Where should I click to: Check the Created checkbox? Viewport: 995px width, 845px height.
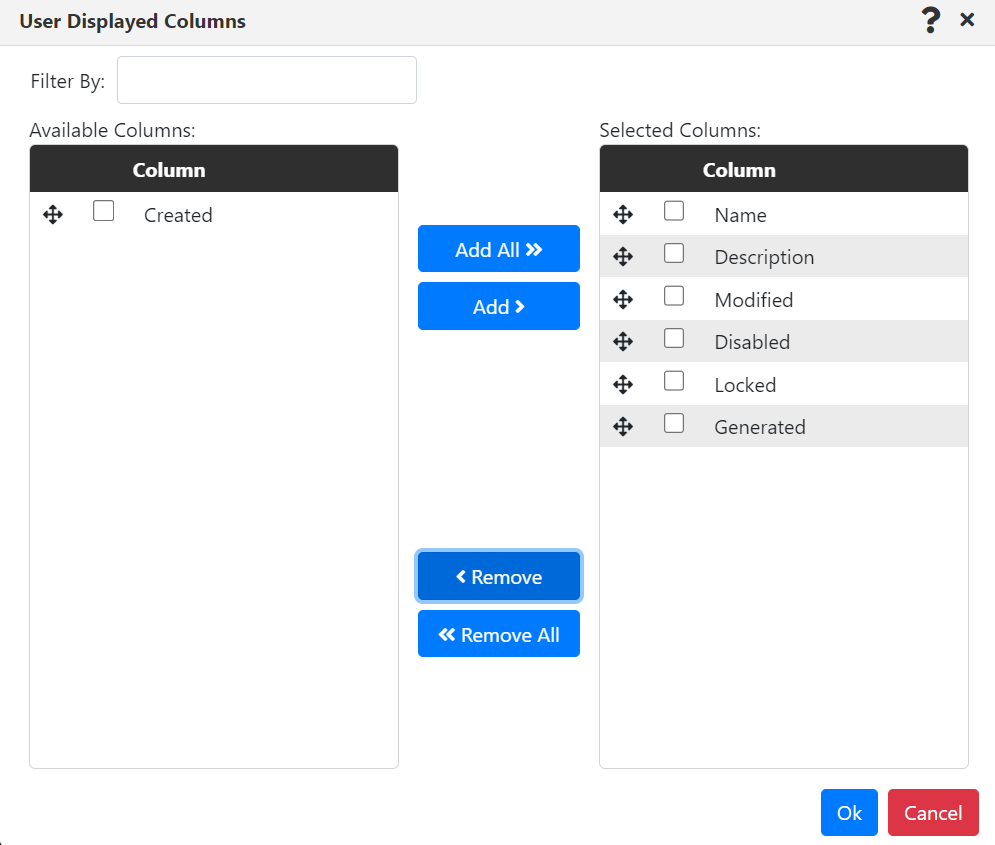click(x=103, y=211)
